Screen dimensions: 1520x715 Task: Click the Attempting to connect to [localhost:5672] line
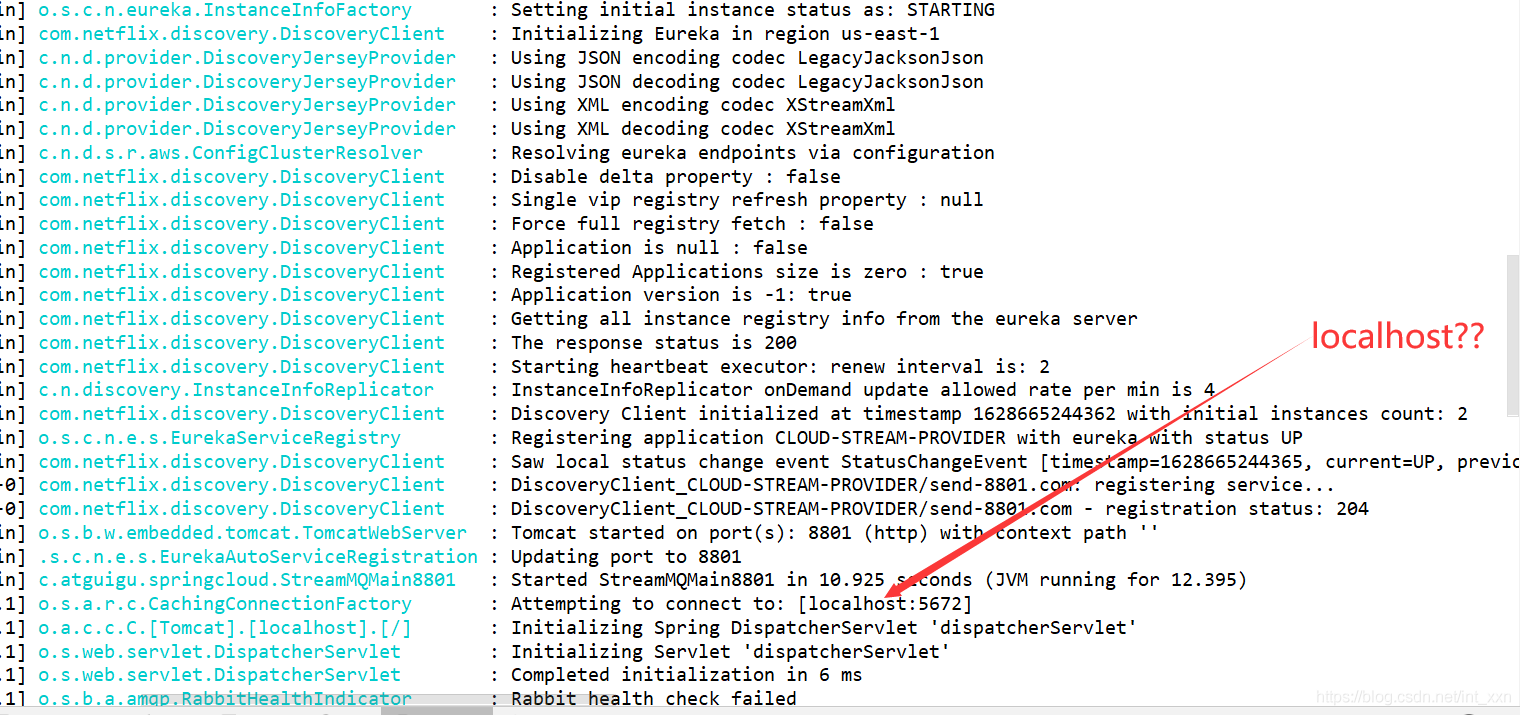[742, 603]
